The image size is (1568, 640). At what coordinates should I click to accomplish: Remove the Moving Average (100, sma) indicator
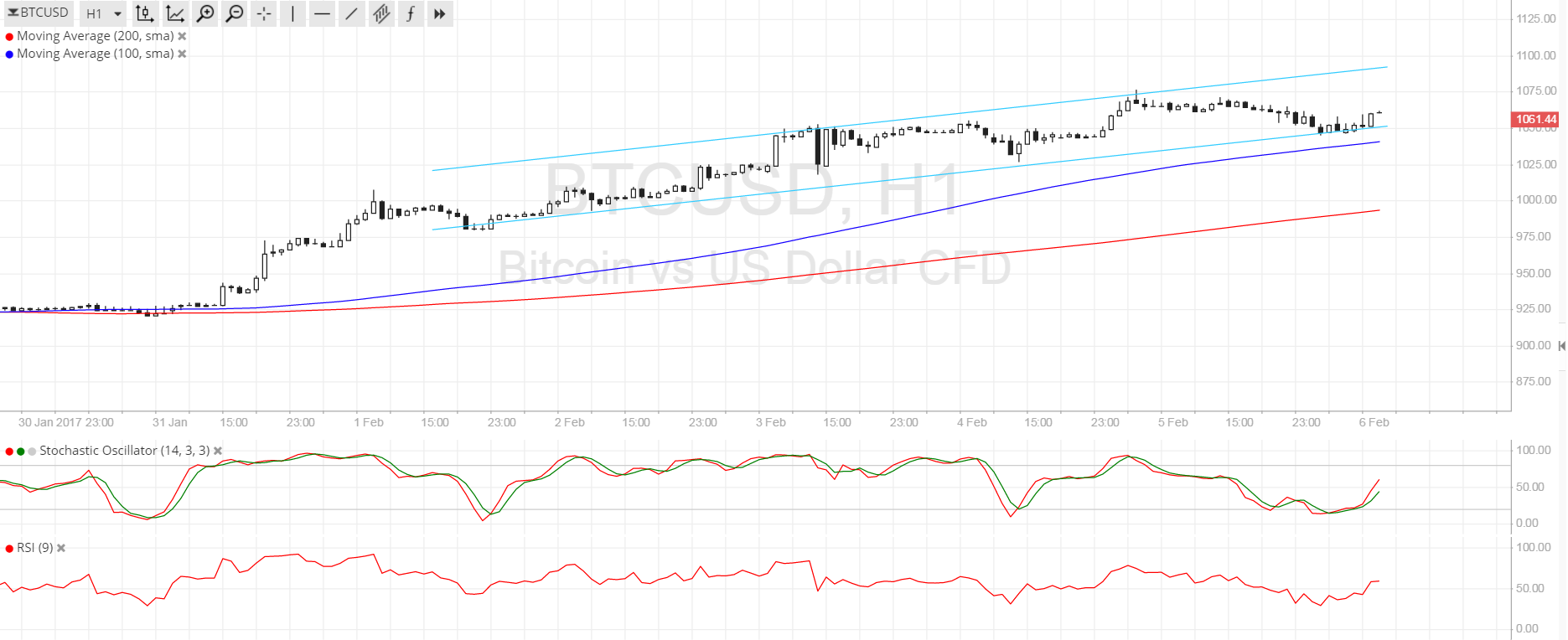(182, 54)
